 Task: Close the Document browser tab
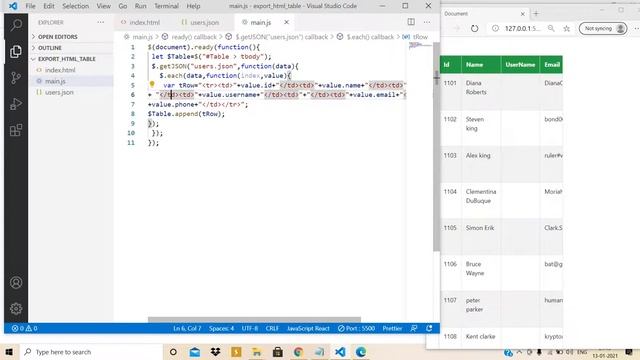tap(523, 14)
